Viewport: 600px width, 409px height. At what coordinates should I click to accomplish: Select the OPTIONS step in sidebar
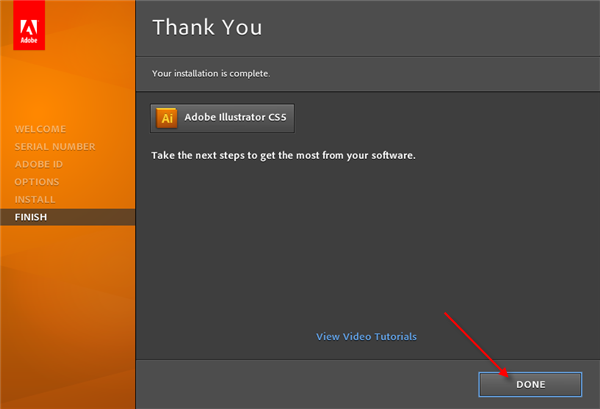pyautogui.click(x=37, y=182)
